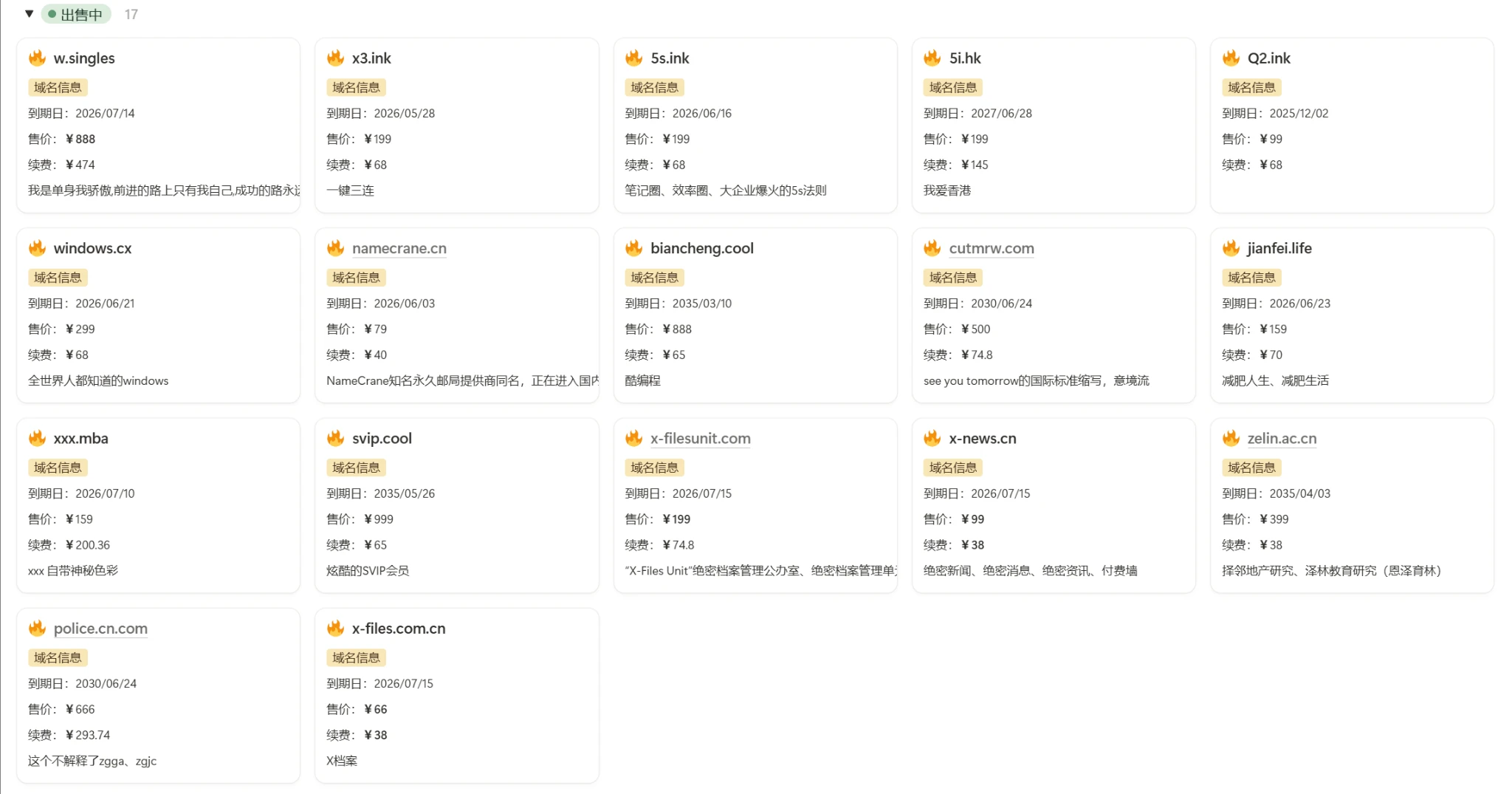Click the flame icon beside x-files.com.cn

[336, 629]
